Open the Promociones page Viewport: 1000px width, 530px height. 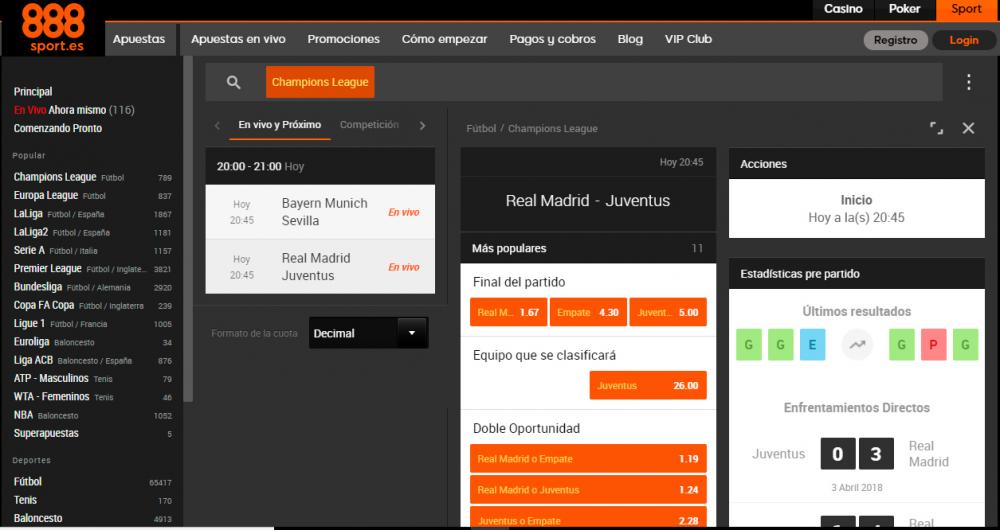click(344, 39)
